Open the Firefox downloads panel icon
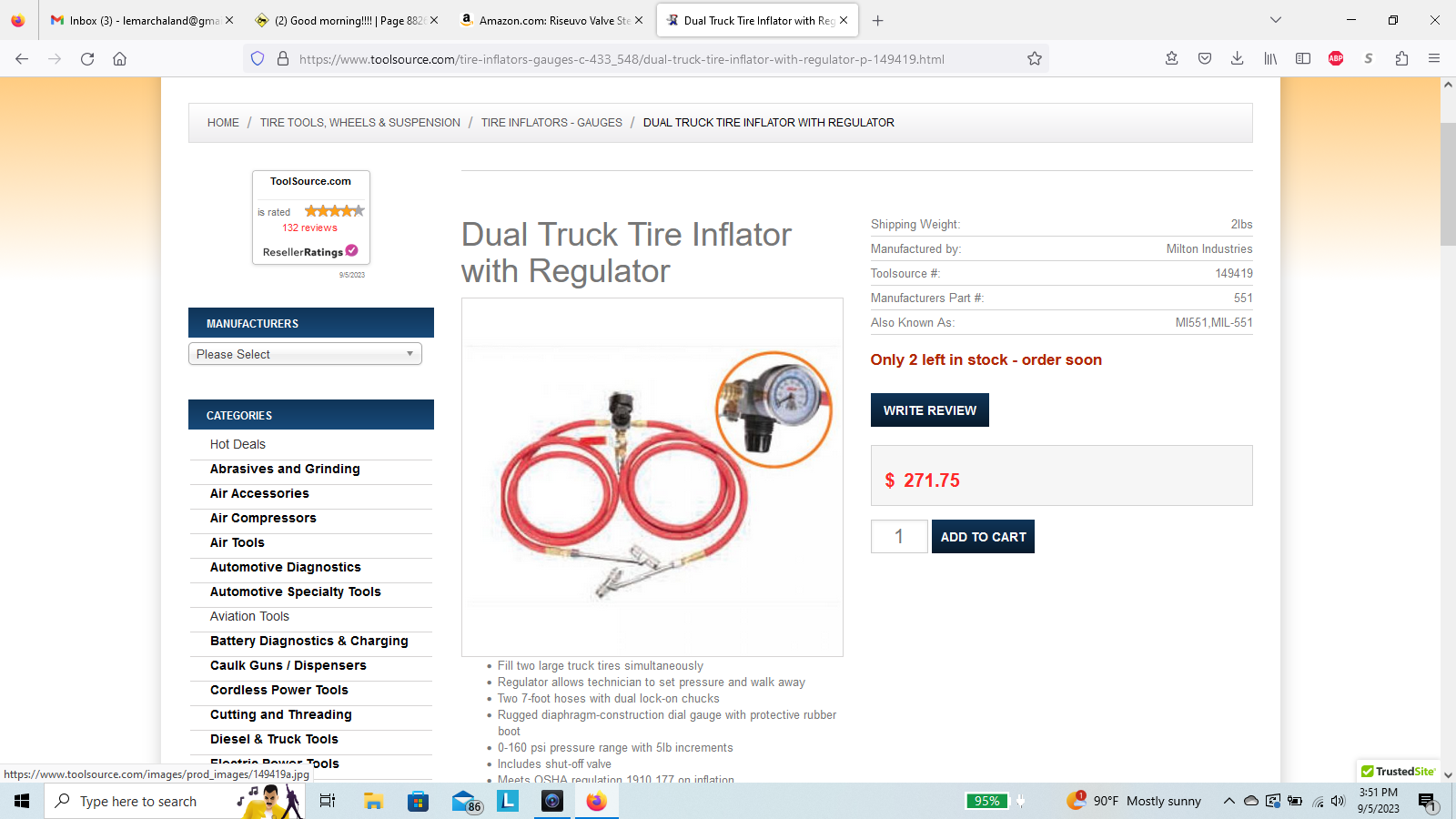 (1237, 59)
